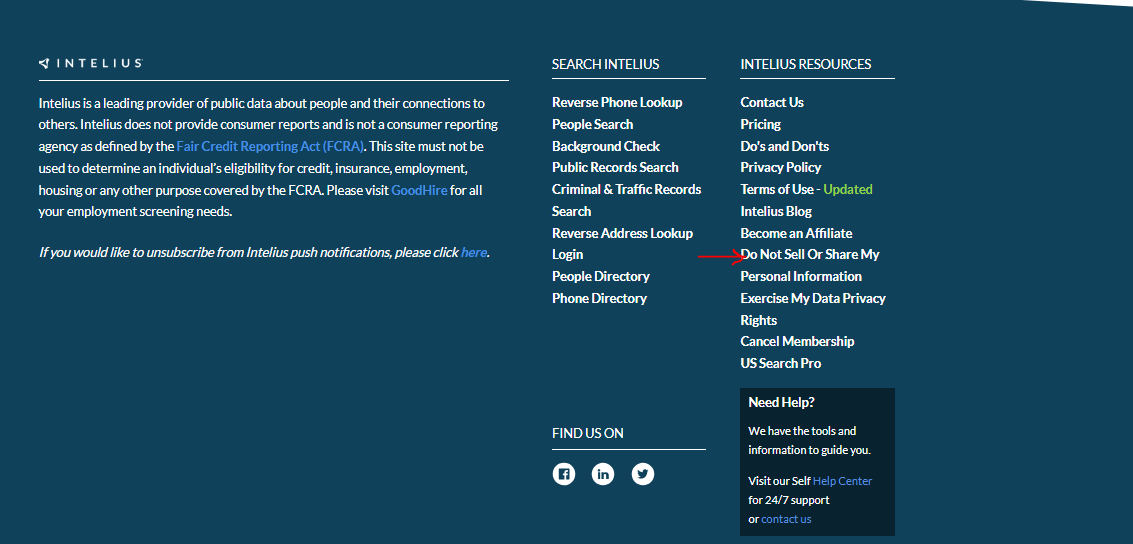
Task: Click 'contact us' in Need Help box
Action: (x=786, y=519)
